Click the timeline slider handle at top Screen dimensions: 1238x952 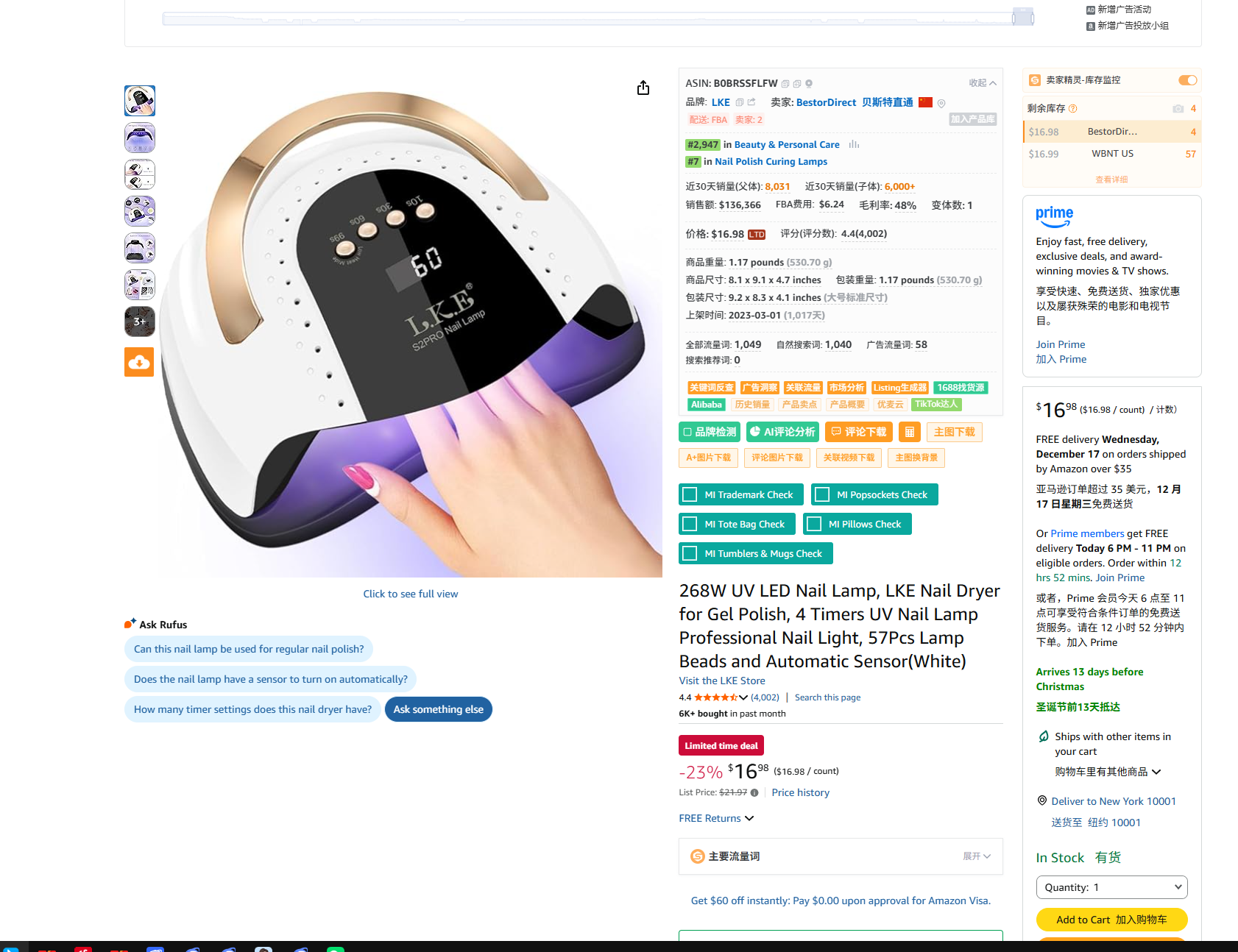click(1022, 16)
